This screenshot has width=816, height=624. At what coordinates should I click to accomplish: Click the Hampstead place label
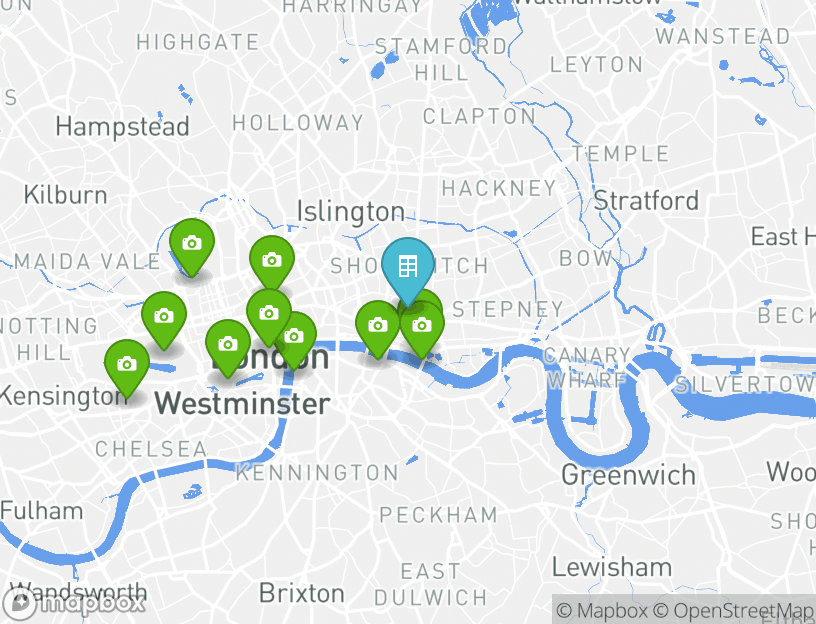(x=122, y=126)
